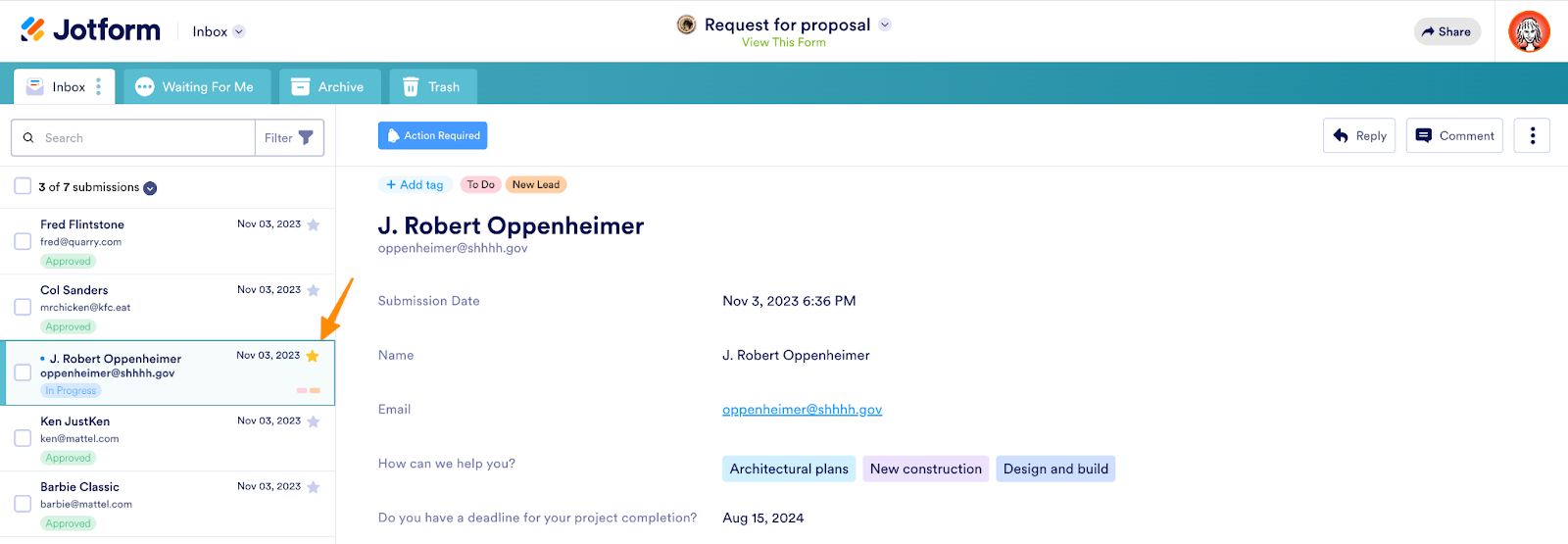
Task: Unstar the J. Robert Oppenheimer submission
Action: click(x=313, y=356)
